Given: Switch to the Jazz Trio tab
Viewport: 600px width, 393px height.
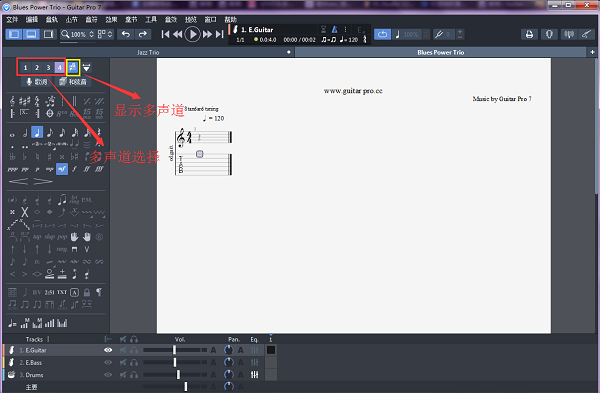Looking at the screenshot, I should coord(148,52).
